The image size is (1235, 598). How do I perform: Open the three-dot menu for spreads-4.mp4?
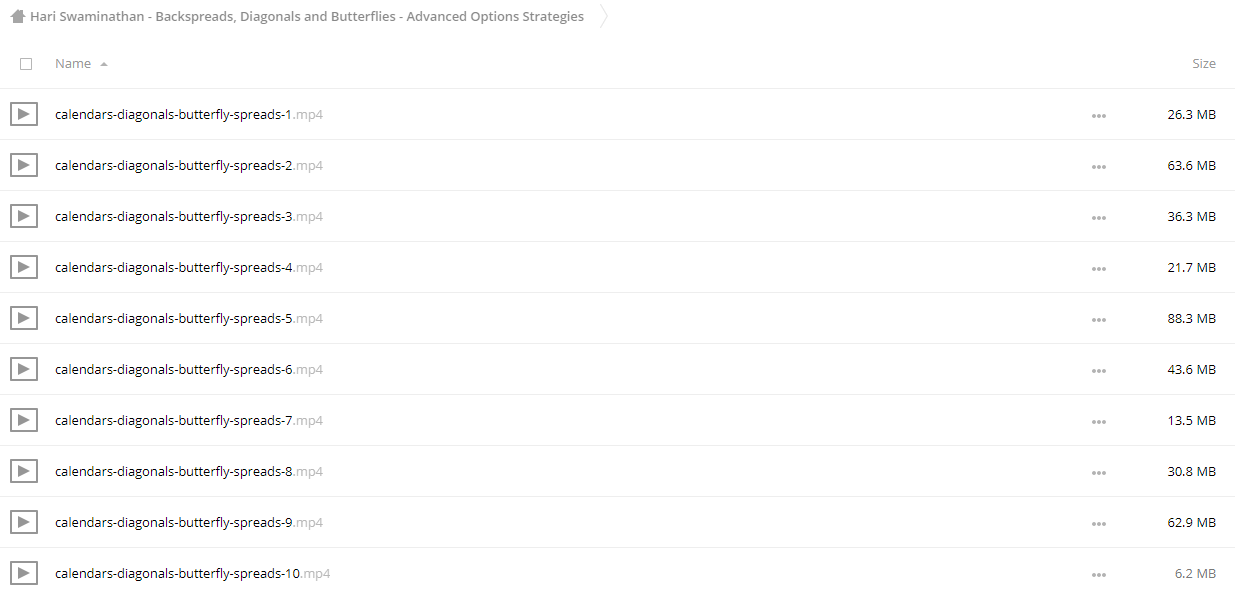(1099, 268)
